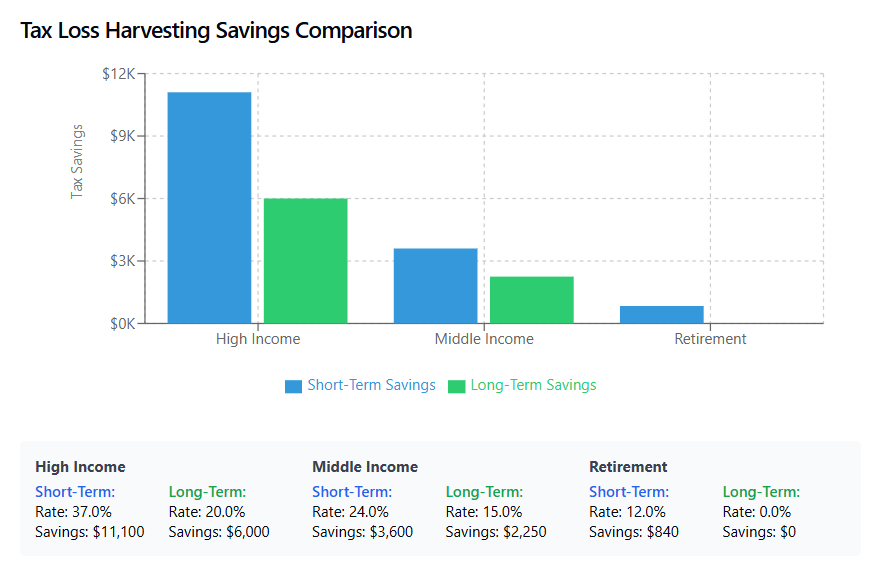Click the Retirement x-axis label

(710, 339)
